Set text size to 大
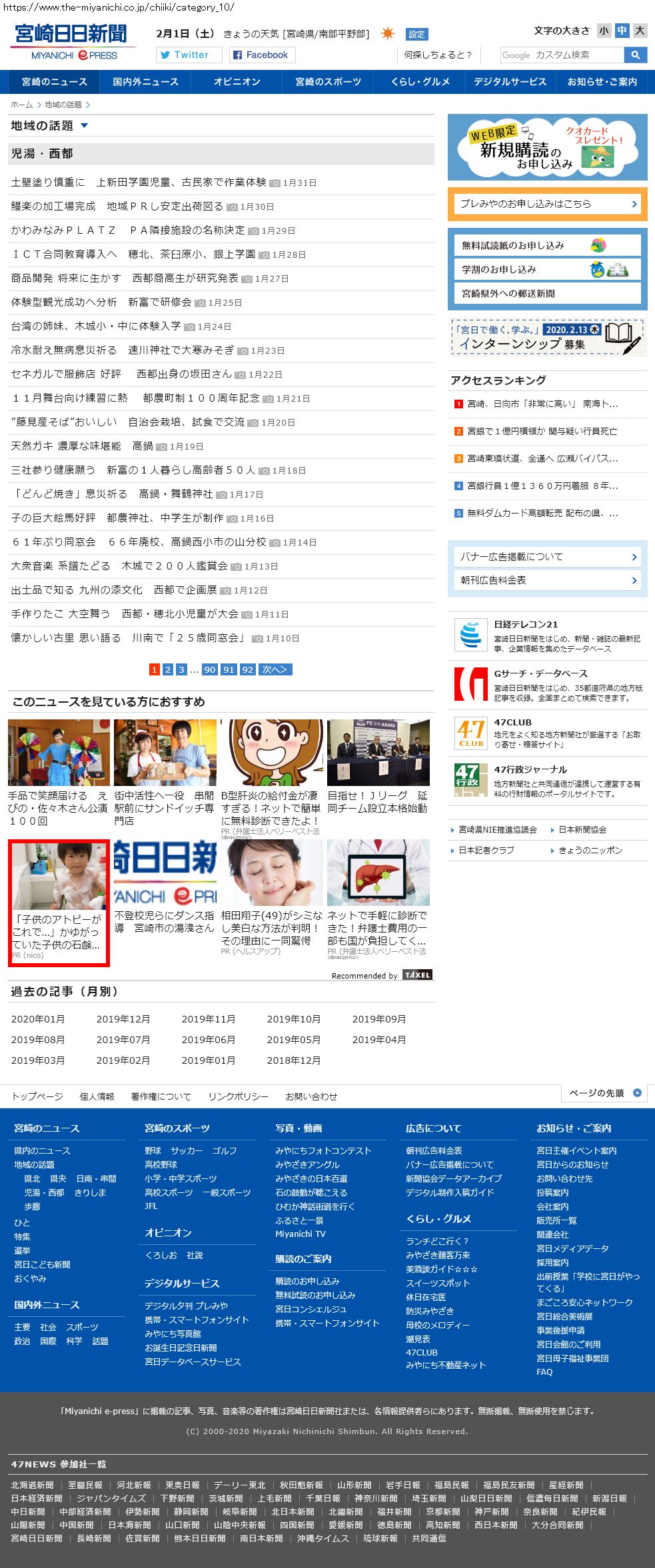Screen dimensions: 655x1568 tap(640, 31)
